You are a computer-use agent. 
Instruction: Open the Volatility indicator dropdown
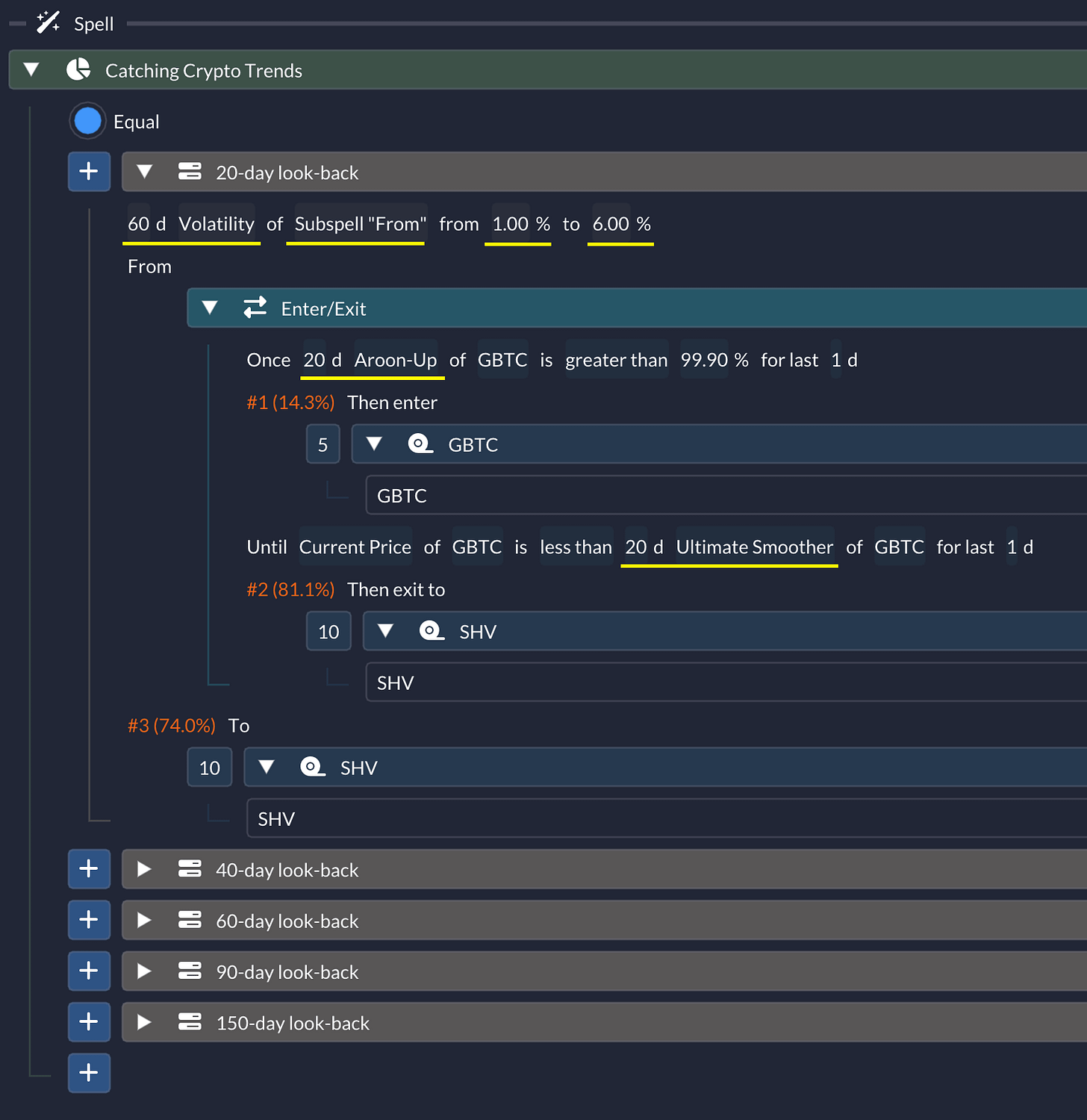click(217, 224)
